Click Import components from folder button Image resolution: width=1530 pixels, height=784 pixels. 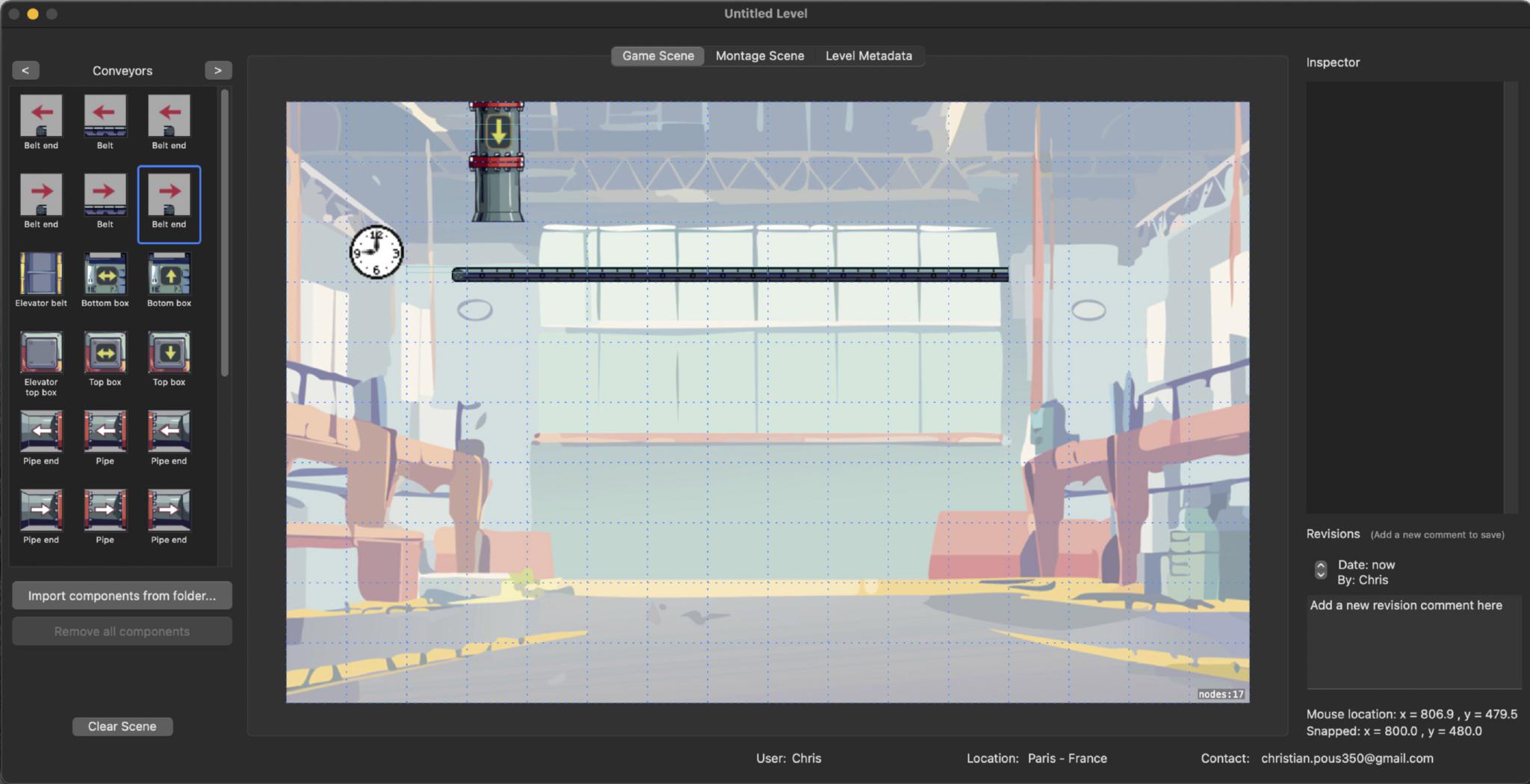[x=122, y=596]
